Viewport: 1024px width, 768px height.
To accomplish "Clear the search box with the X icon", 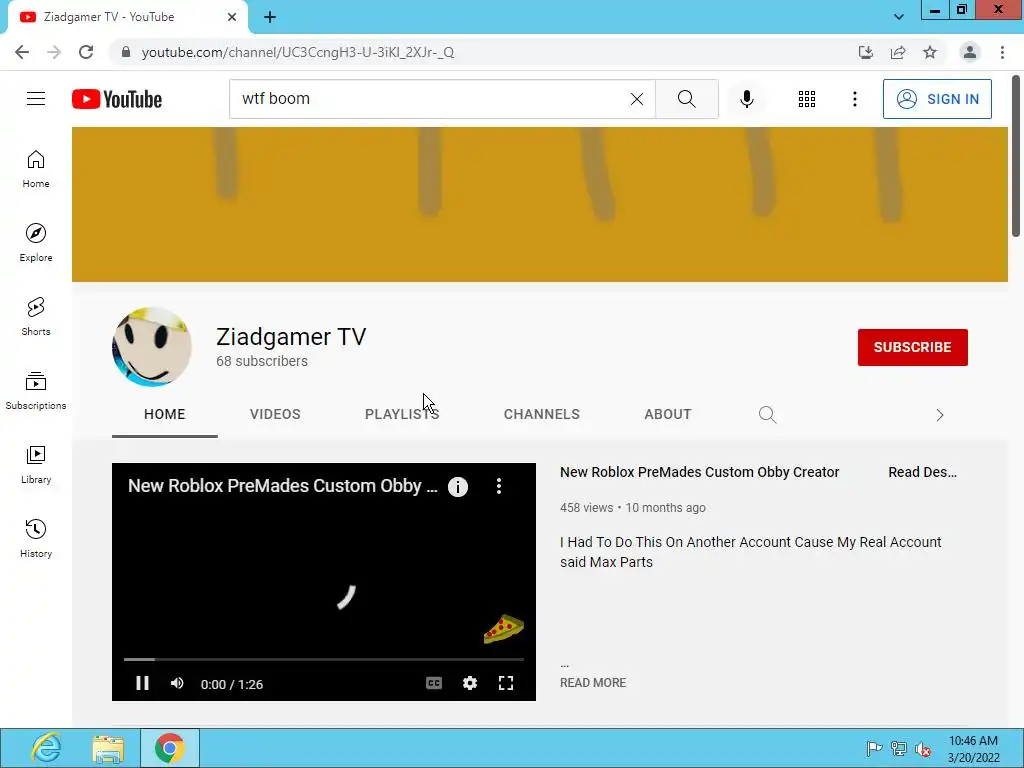I will 637,99.
